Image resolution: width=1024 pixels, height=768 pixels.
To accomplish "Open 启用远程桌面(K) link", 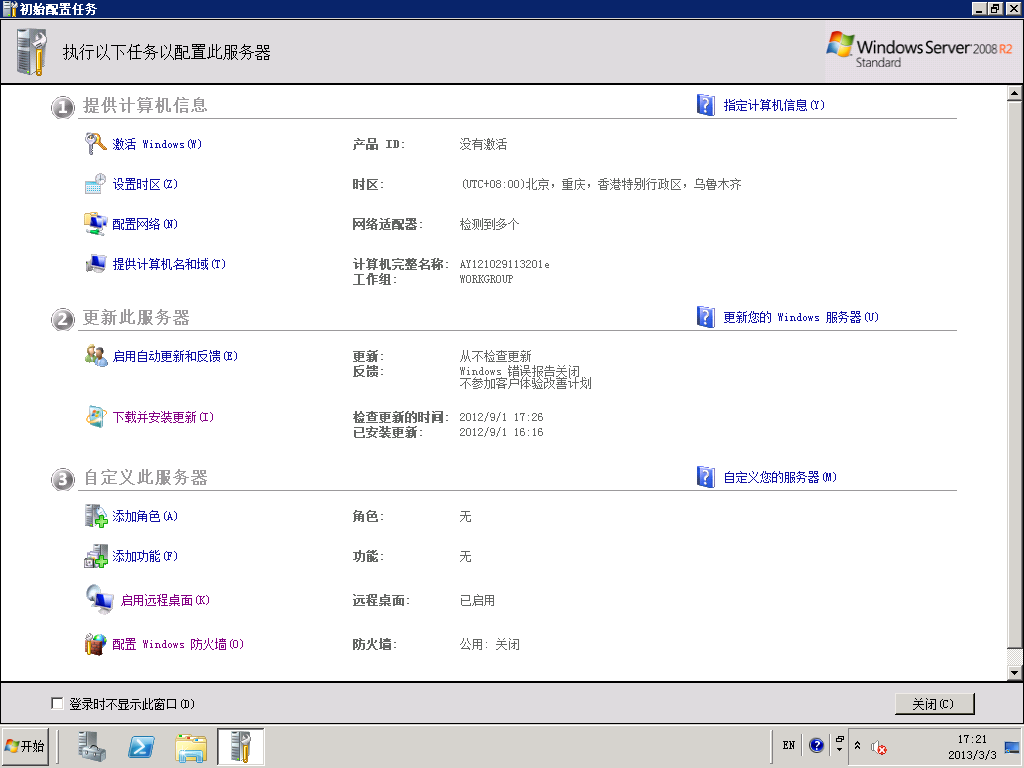I will coord(165,600).
